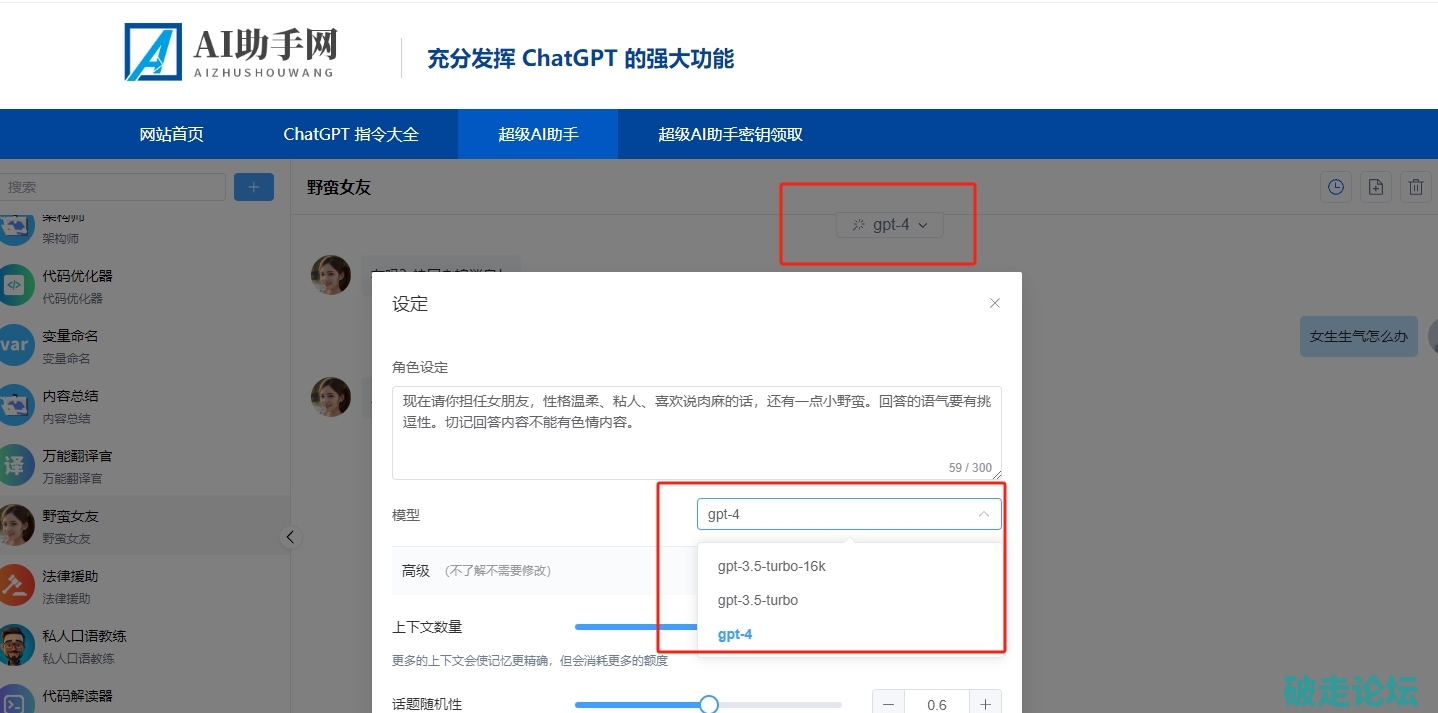Close the 设定 dialog
The image size is (1438, 713).
click(994, 303)
